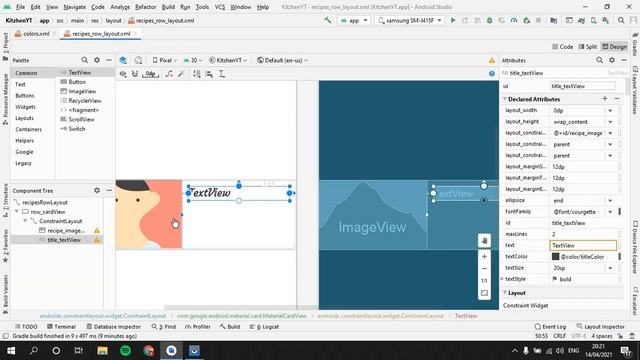Open the KitzhenYT theme dropdown

pyautogui.click(x=228, y=60)
